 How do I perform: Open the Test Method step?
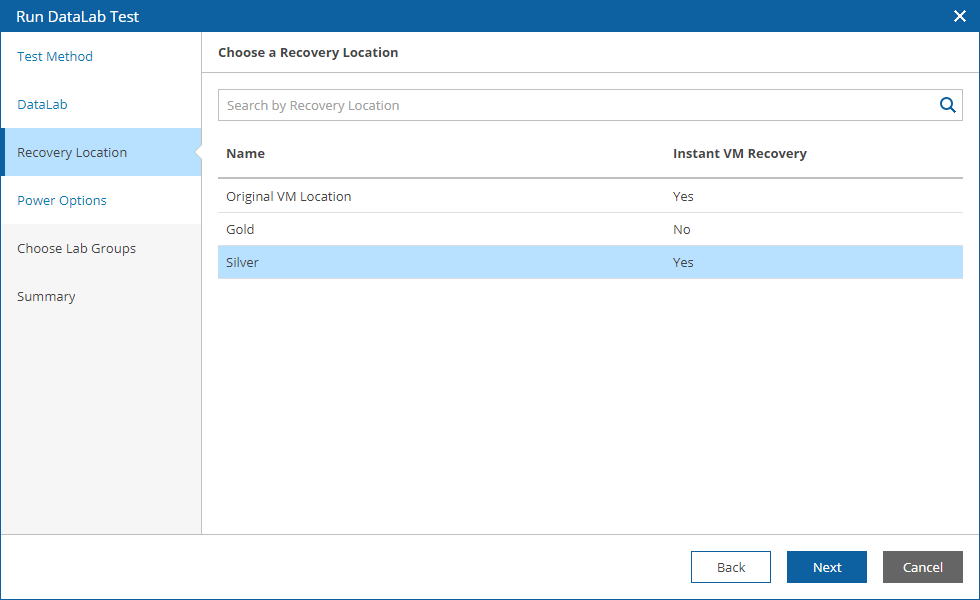tap(55, 56)
